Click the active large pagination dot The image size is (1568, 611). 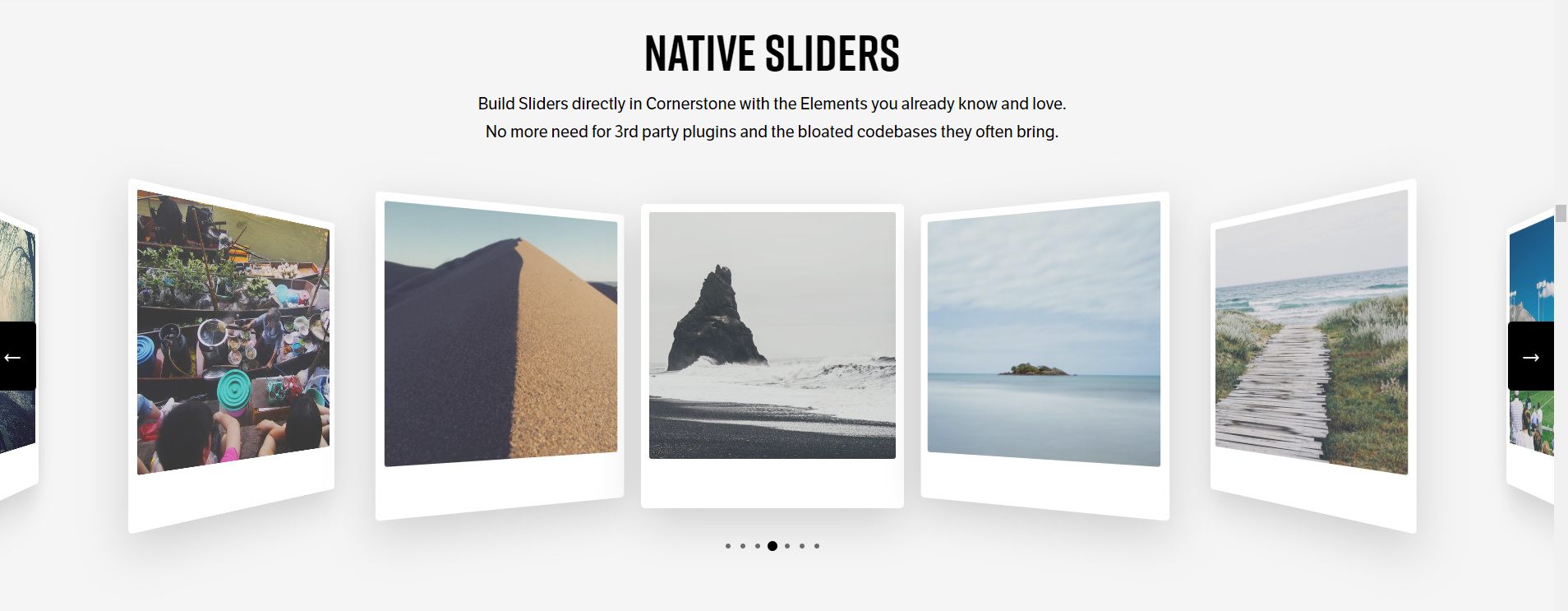(x=772, y=546)
